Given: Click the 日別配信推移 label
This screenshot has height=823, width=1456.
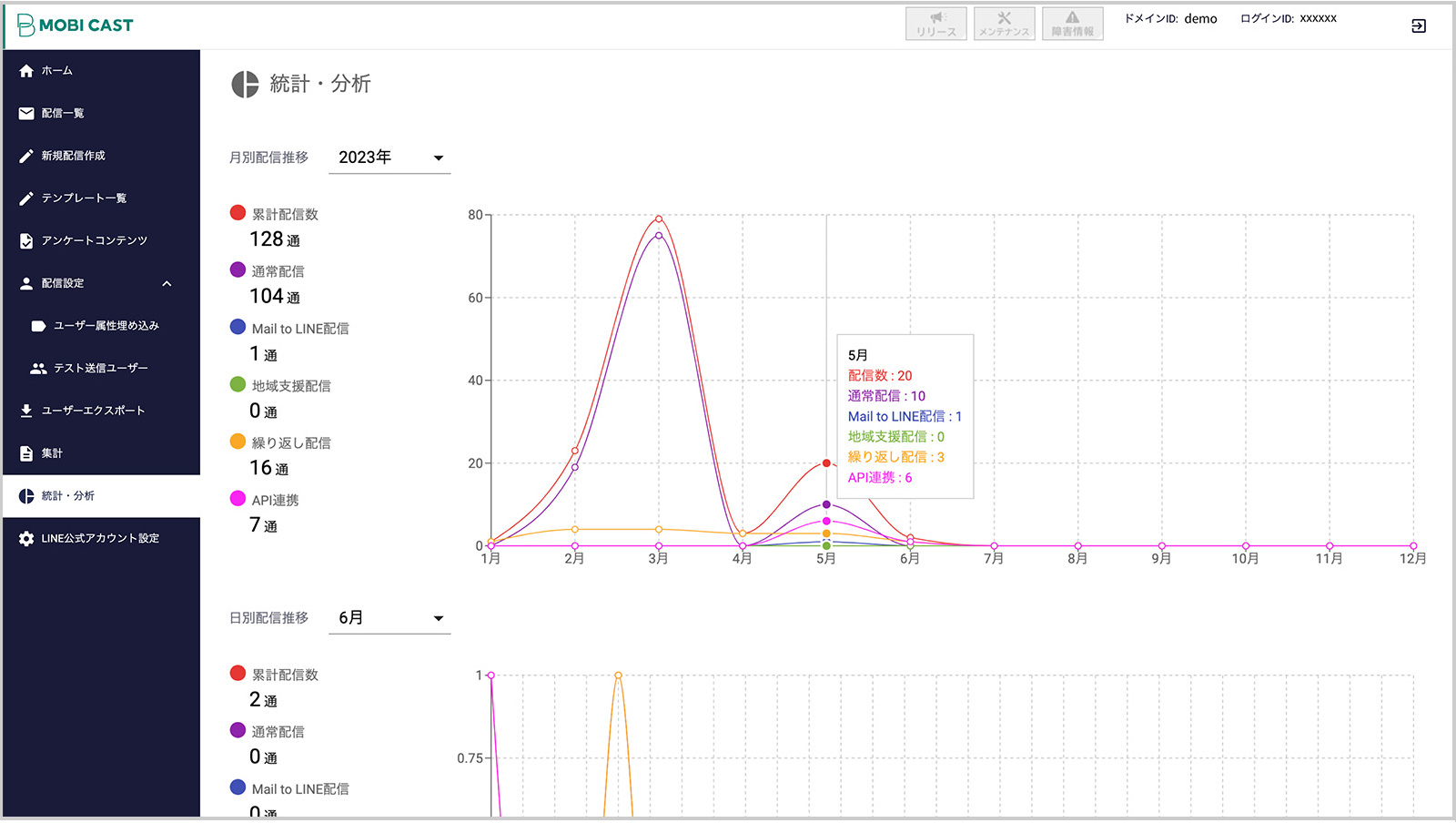Looking at the screenshot, I should [268, 618].
